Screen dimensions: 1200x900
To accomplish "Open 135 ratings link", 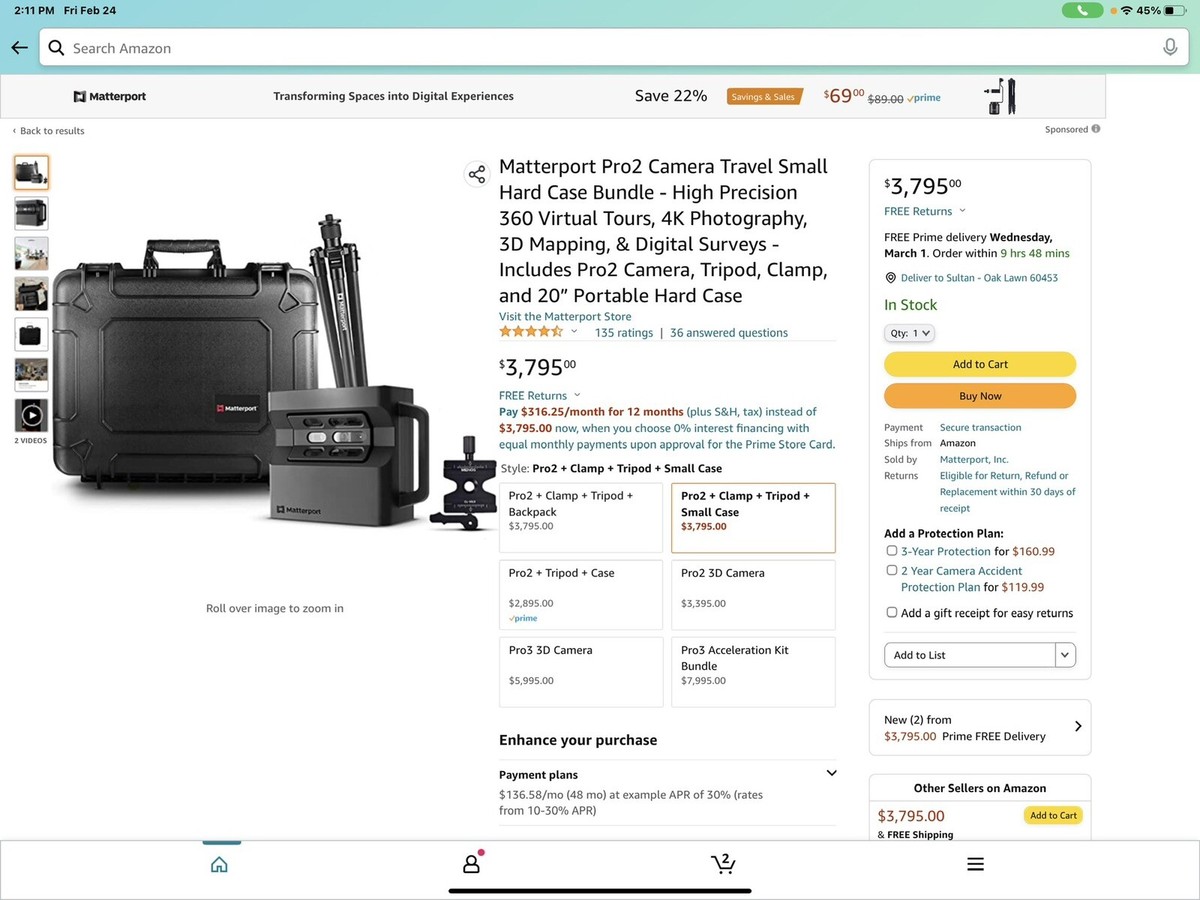I will (624, 333).
